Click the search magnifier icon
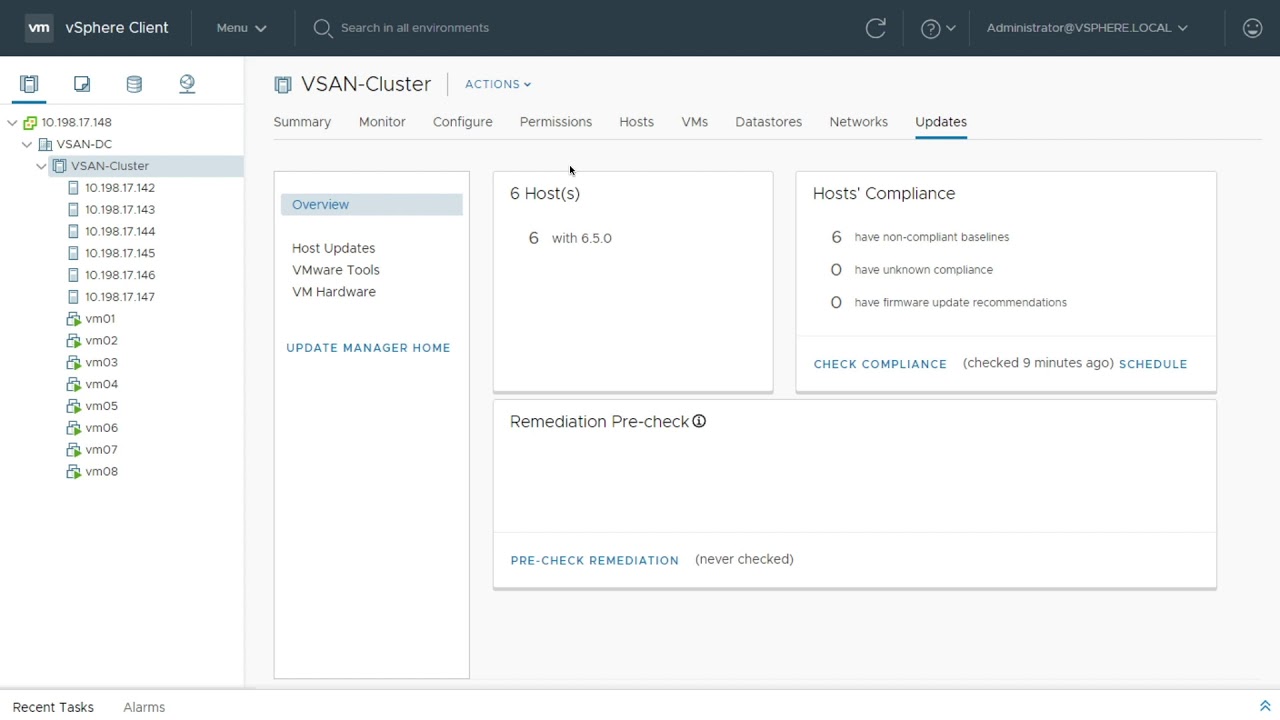The height and width of the screenshot is (720, 1280). 322,28
